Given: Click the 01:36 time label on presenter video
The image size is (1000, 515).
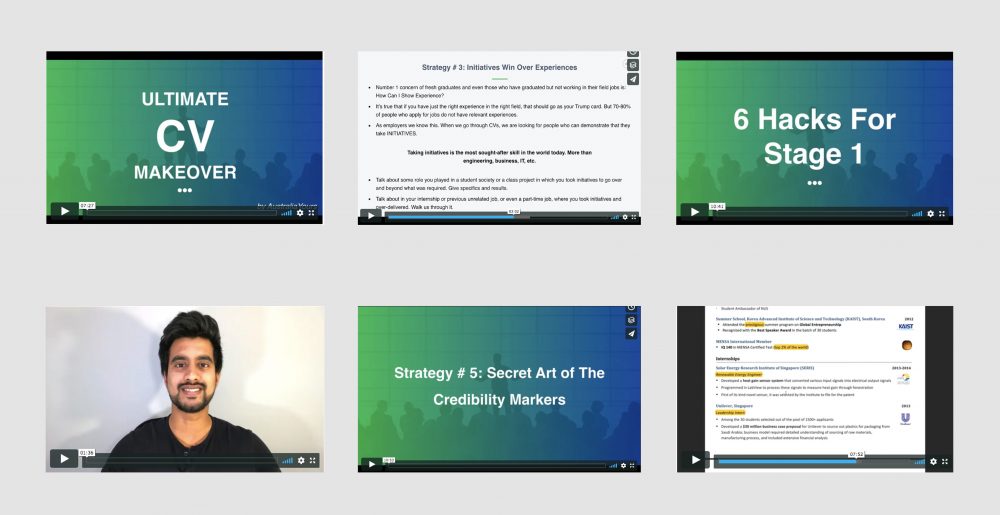Looking at the screenshot, I should tap(87, 453).
